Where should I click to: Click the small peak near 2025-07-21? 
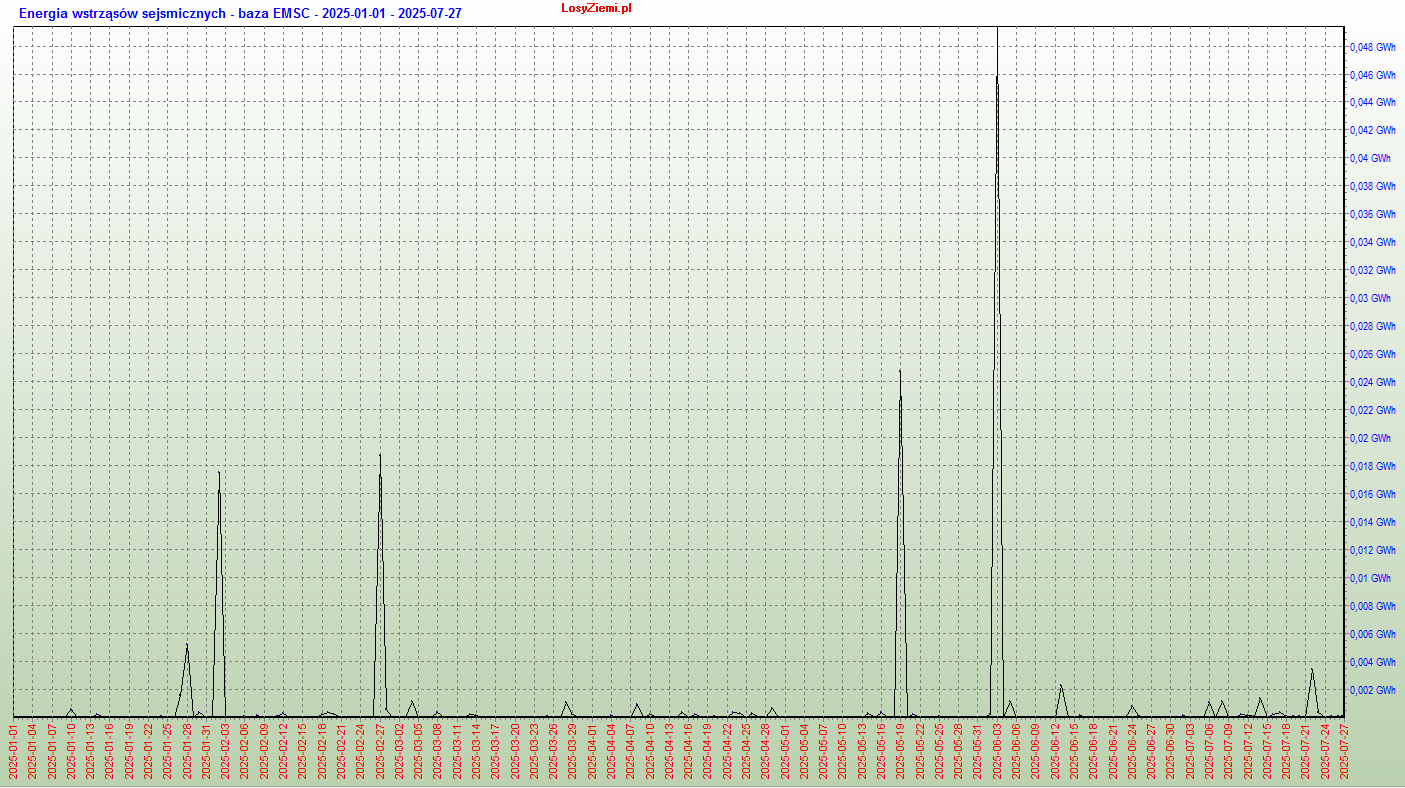(1312, 669)
